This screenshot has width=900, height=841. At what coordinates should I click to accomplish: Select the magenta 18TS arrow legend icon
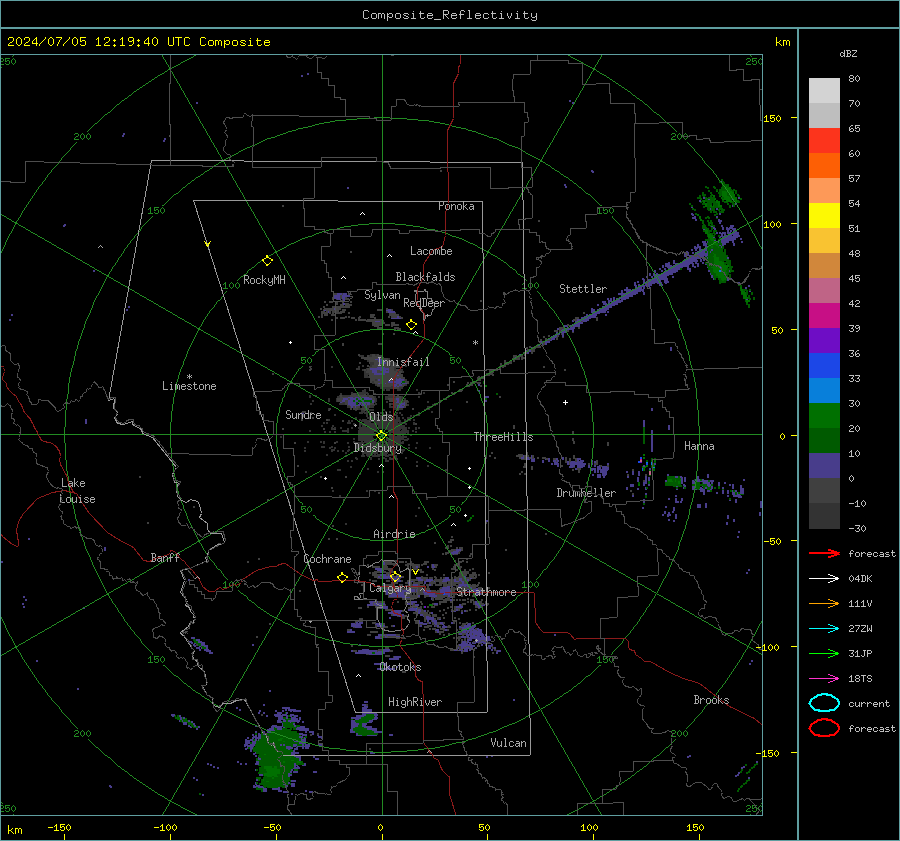pos(824,679)
